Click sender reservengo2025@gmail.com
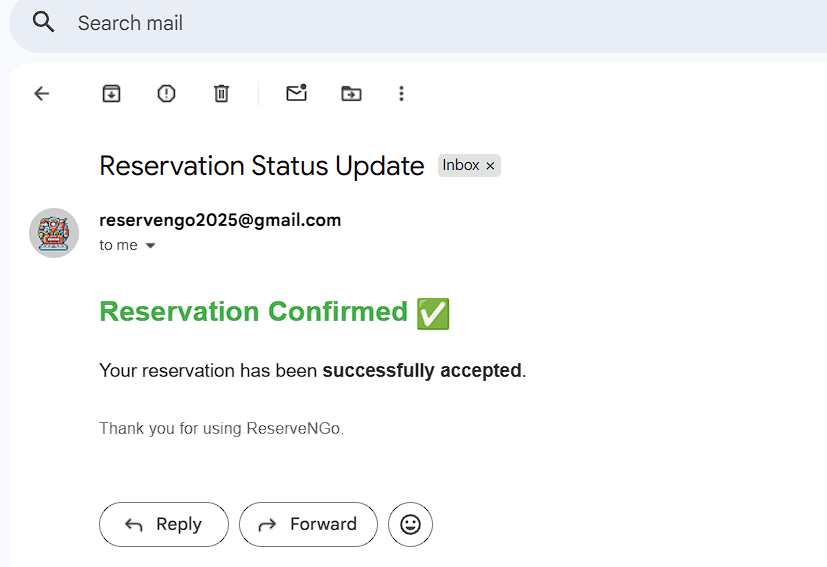827x567 pixels. pos(220,220)
